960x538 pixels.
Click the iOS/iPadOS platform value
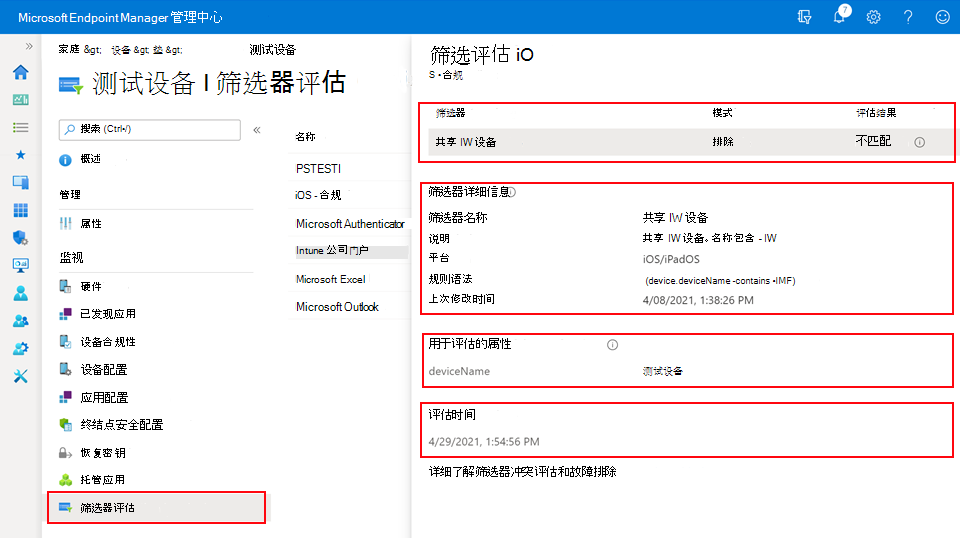[671, 259]
